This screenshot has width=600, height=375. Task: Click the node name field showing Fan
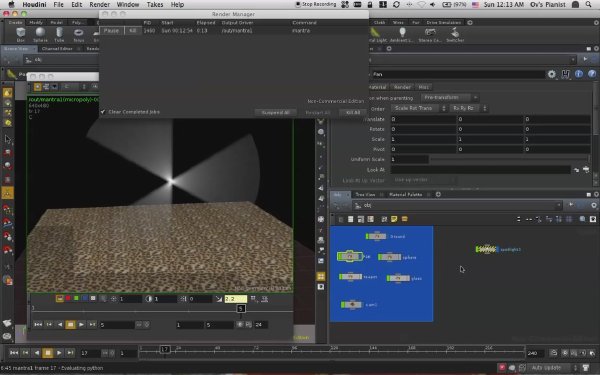coord(458,74)
